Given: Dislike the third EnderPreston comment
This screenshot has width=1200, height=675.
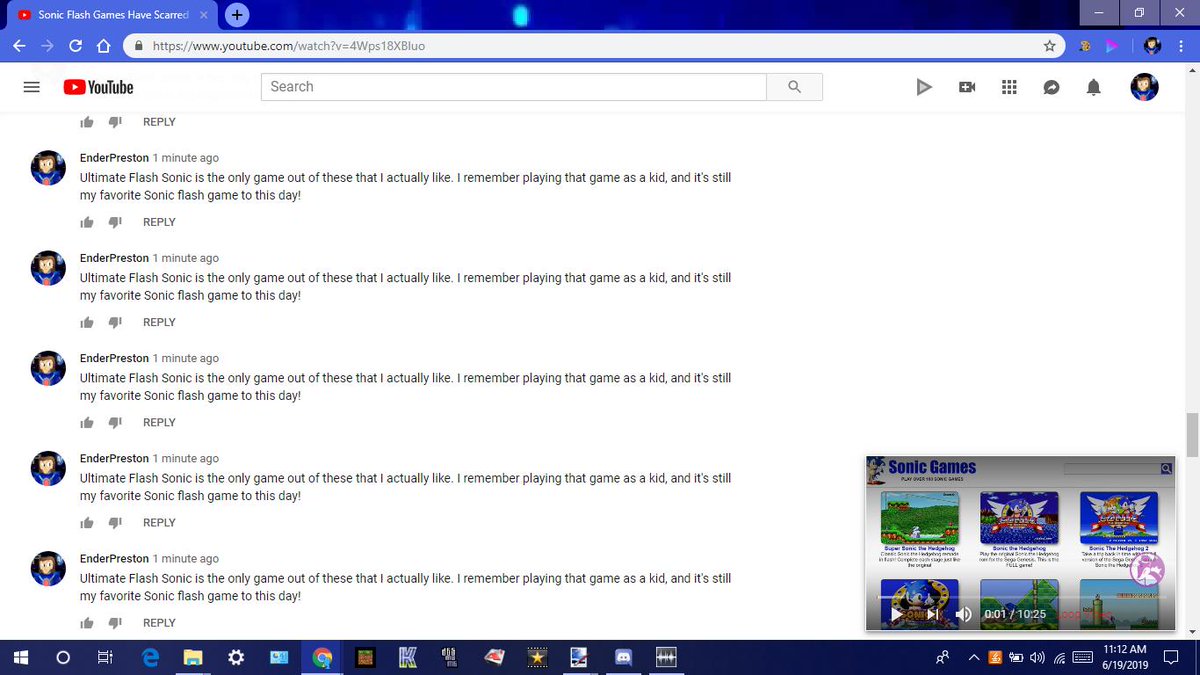Looking at the screenshot, I should click(x=115, y=422).
